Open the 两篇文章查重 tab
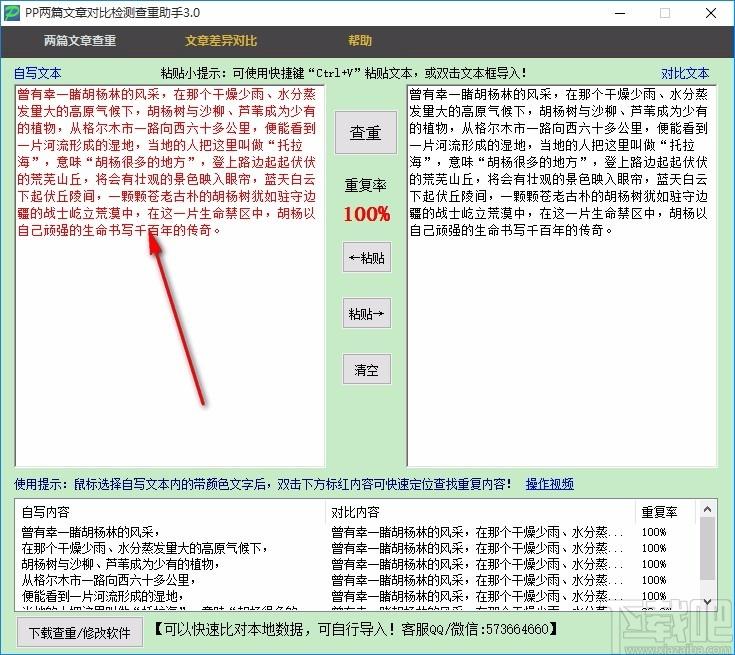This screenshot has height=655, width=735. (80, 41)
